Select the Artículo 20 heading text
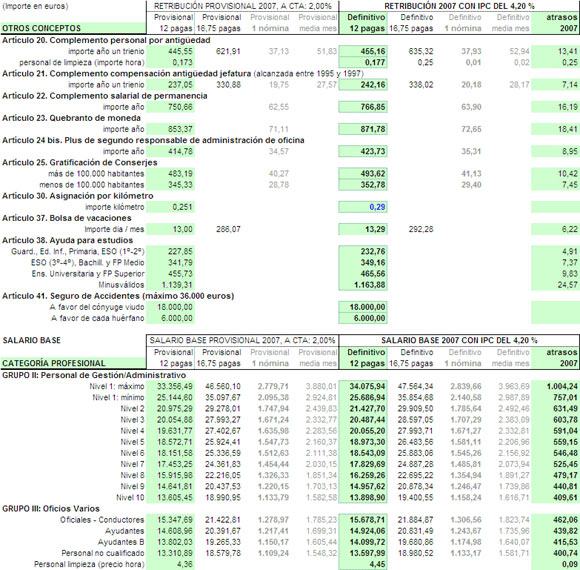This screenshot has width=580, height=570. click(x=106, y=40)
